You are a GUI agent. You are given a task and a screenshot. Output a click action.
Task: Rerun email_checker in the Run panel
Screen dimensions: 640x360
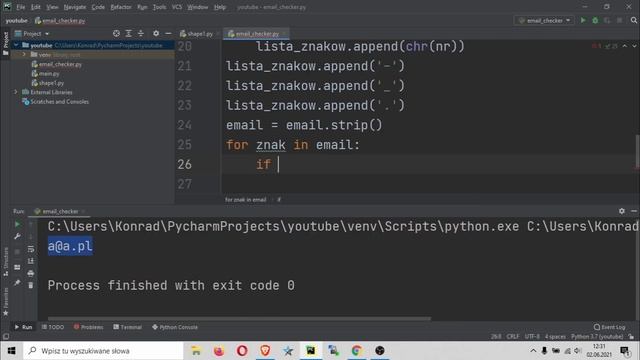point(17,224)
